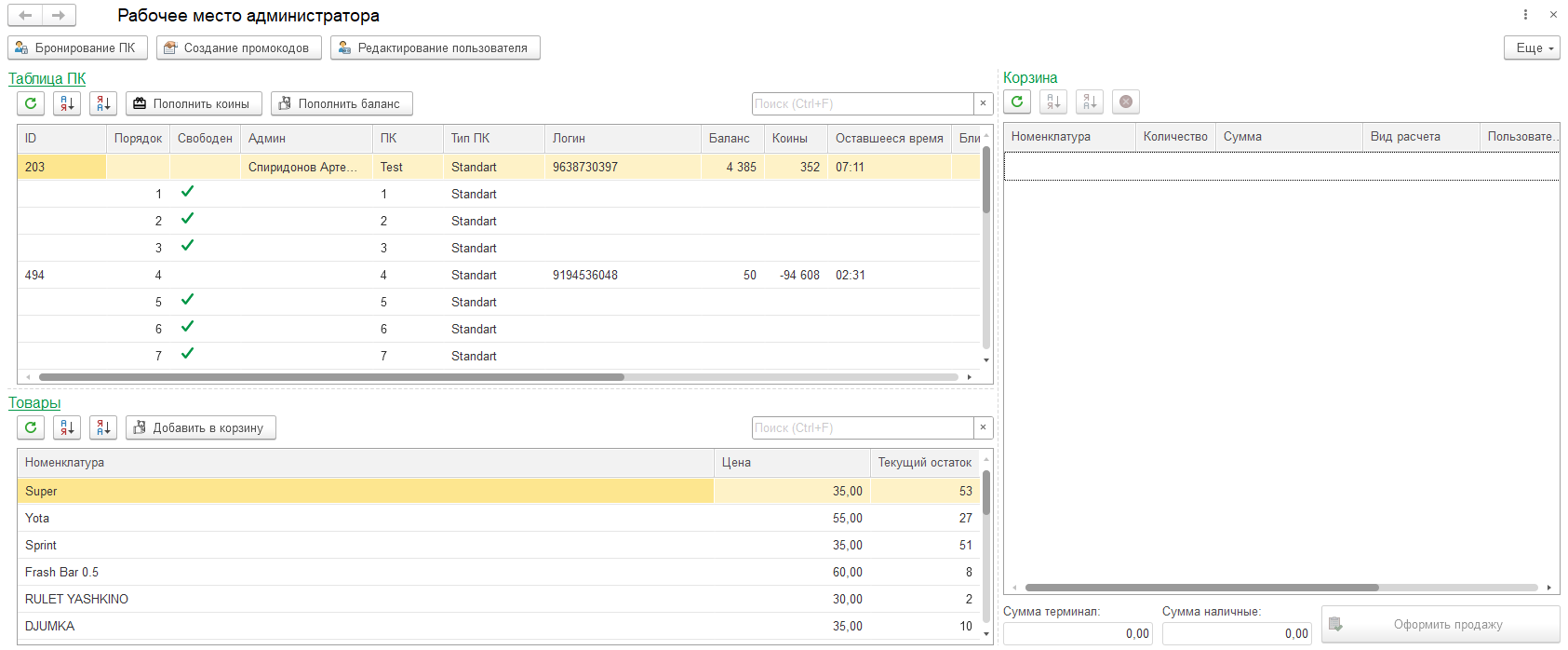Clear the Таблица ПК search field
Screen dimensions: 1568x650
tap(983, 103)
